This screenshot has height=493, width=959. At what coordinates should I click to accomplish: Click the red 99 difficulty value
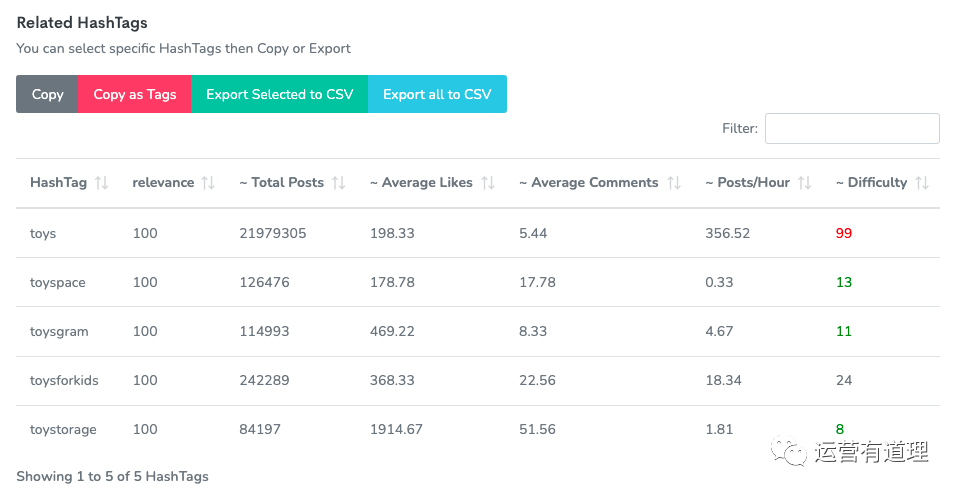pos(844,234)
